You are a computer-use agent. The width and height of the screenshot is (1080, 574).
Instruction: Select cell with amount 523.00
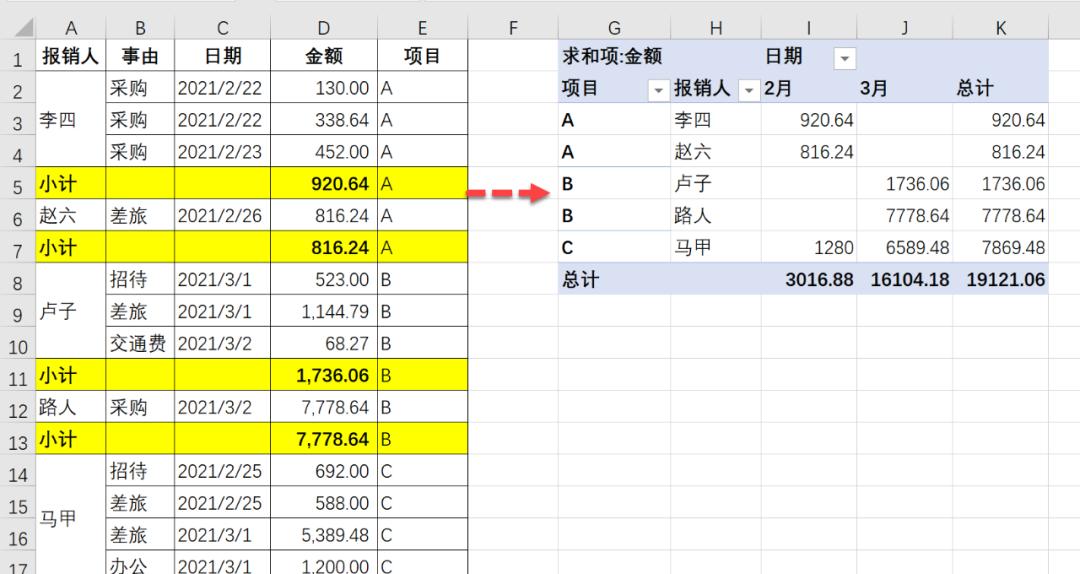324,279
